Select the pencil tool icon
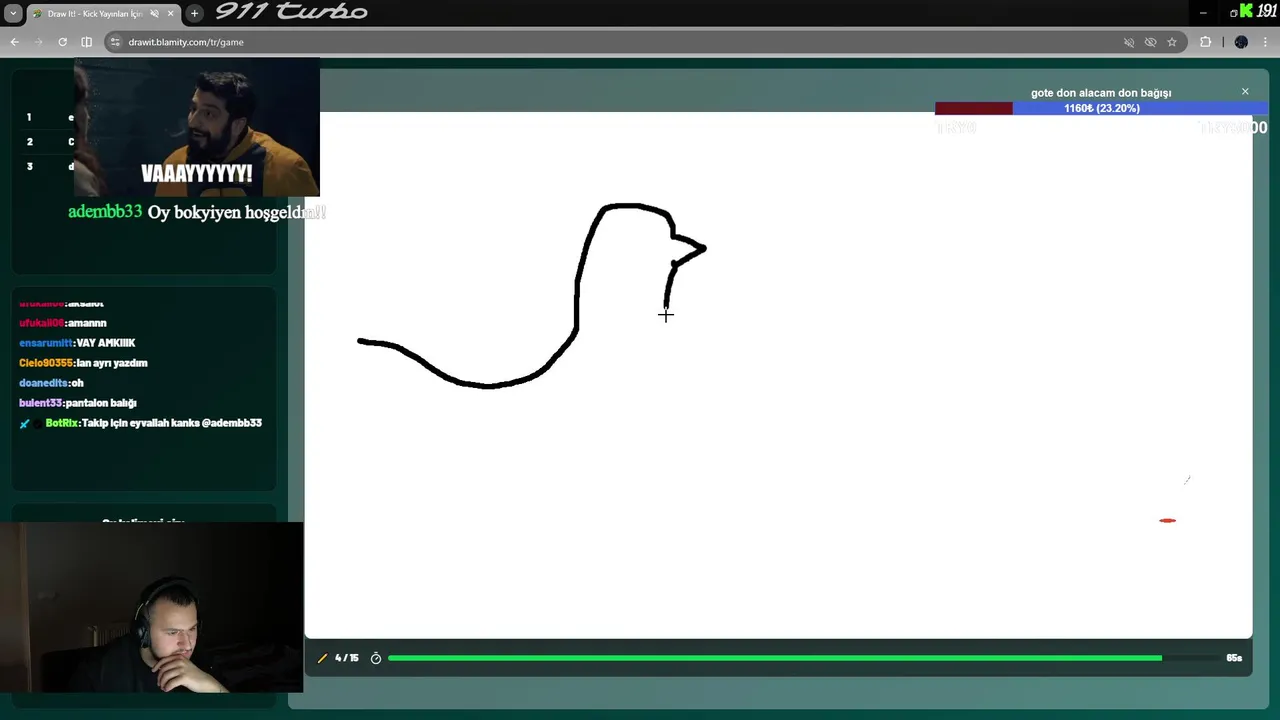This screenshot has width=1280, height=720. [x=322, y=658]
